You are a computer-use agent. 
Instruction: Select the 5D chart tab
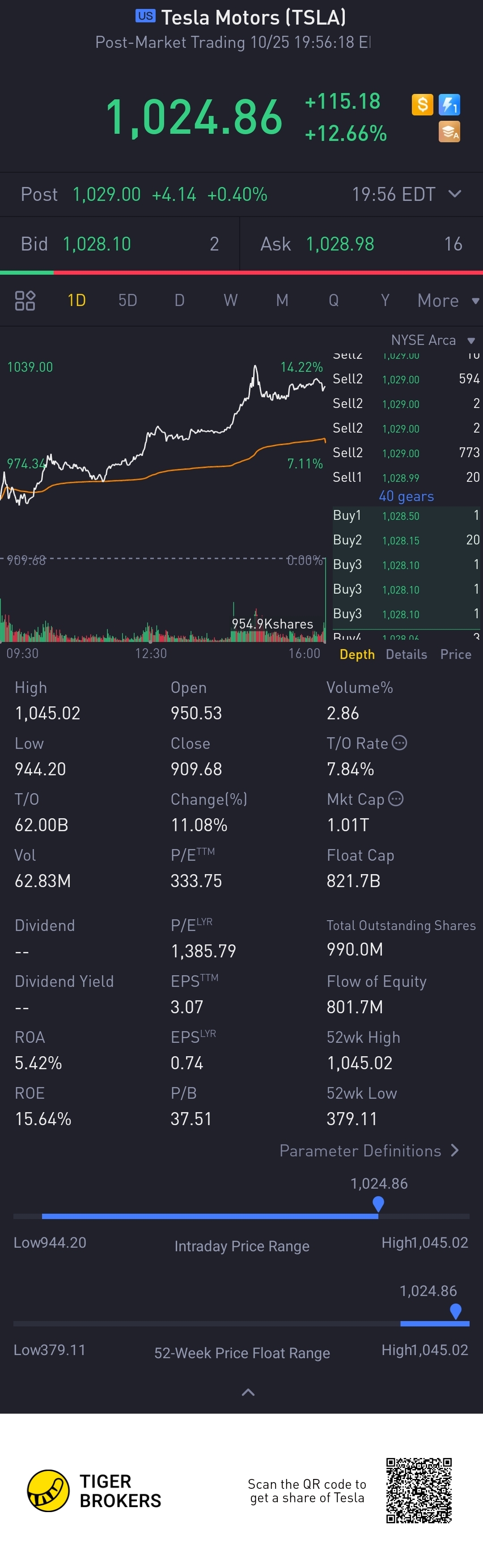click(x=128, y=300)
